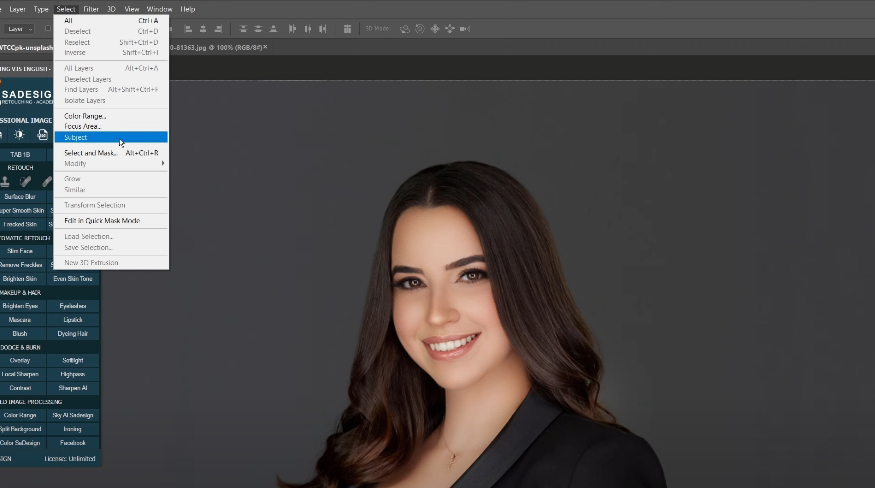Screen dimensions: 875x488
Task: Click Even Skin Tone button
Action: coord(73,279)
